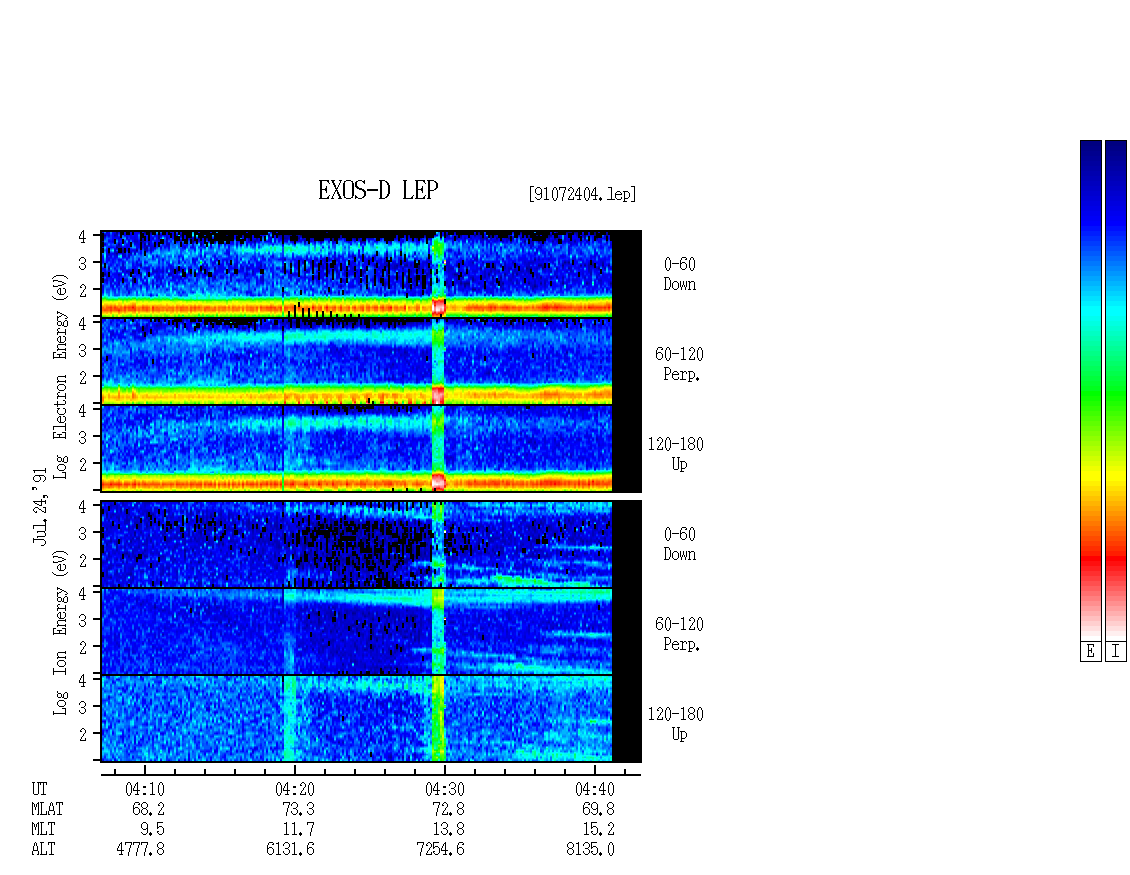Click the I label under ion color bar
This screenshot has width=1130, height=875.
coord(1116,651)
